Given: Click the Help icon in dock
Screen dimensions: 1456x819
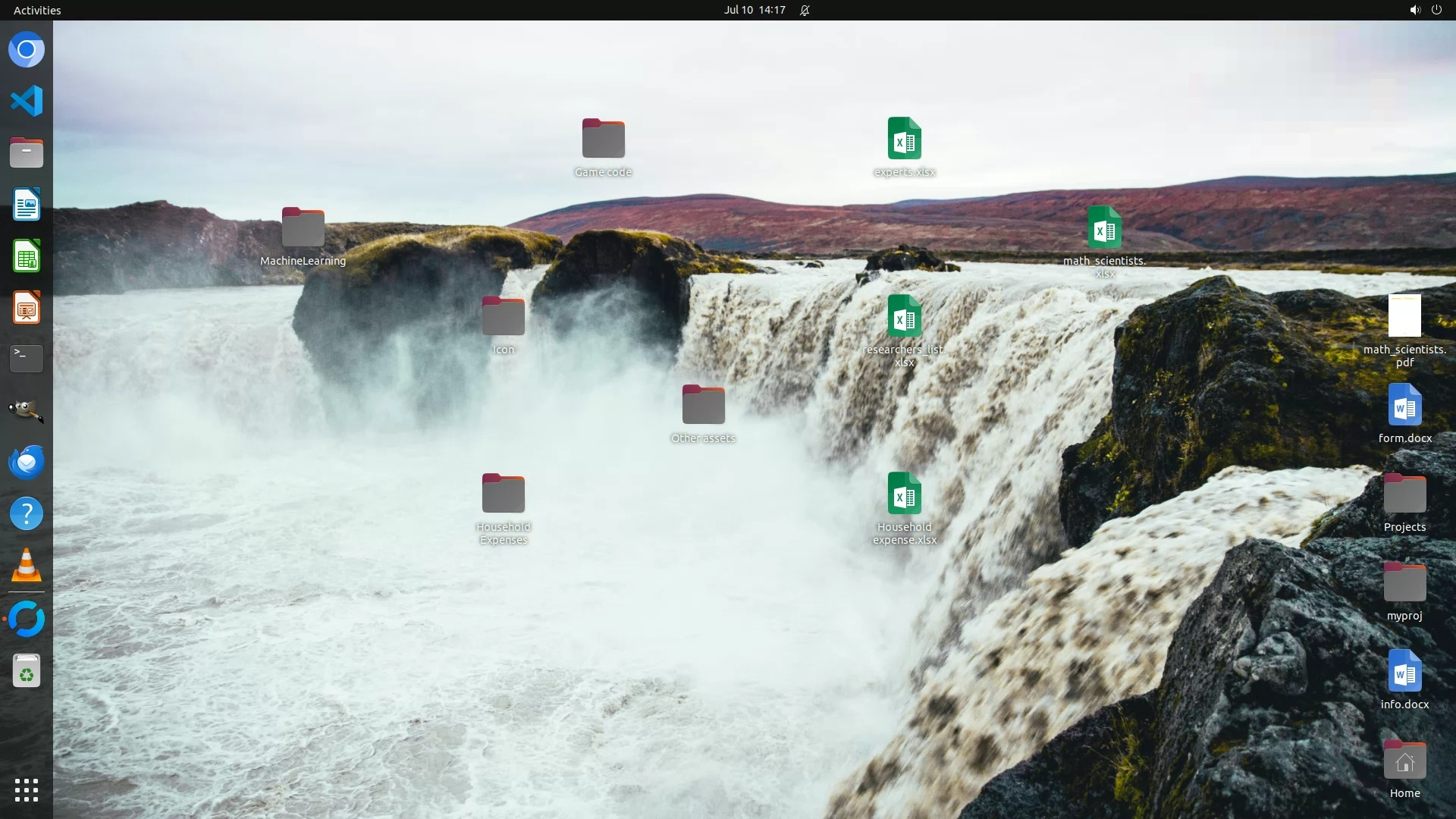Looking at the screenshot, I should tap(27, 514).
